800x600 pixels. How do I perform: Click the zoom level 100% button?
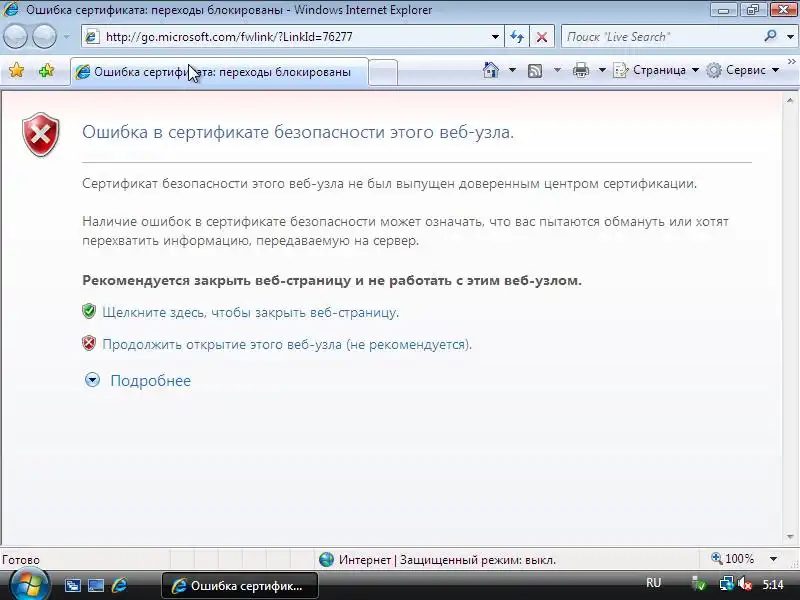[733, 559]
